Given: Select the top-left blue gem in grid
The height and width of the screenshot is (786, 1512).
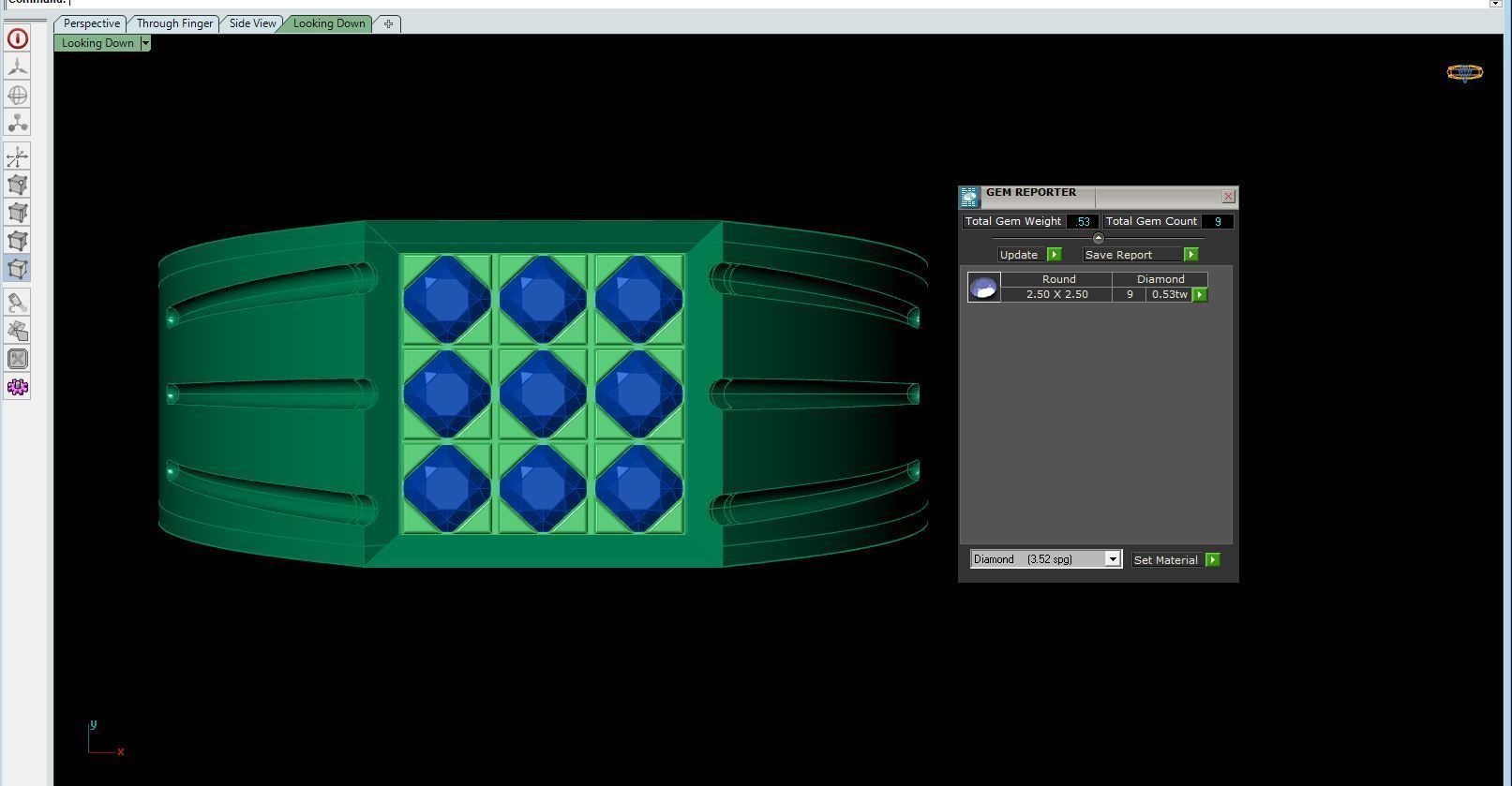Looking at the screenshot, I should tap(447, 299).
